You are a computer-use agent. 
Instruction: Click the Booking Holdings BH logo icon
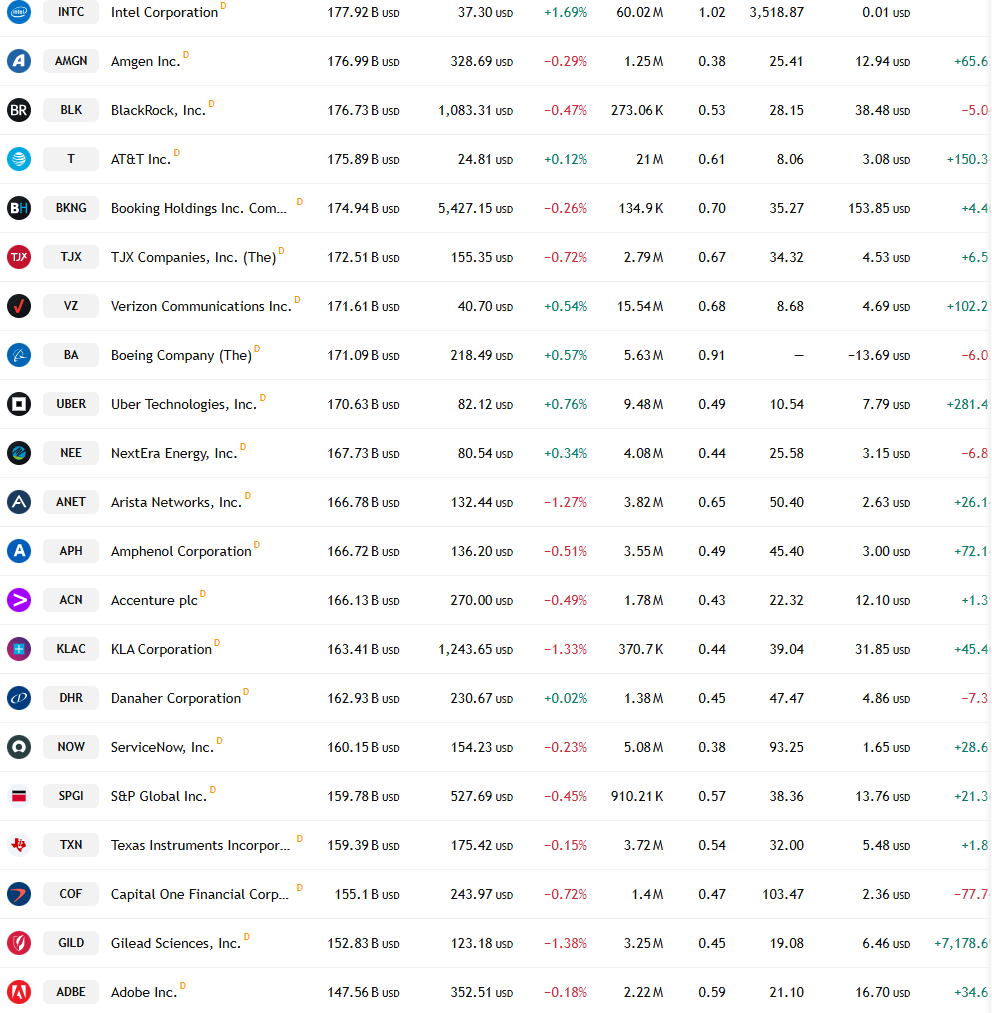pos(19,208)
